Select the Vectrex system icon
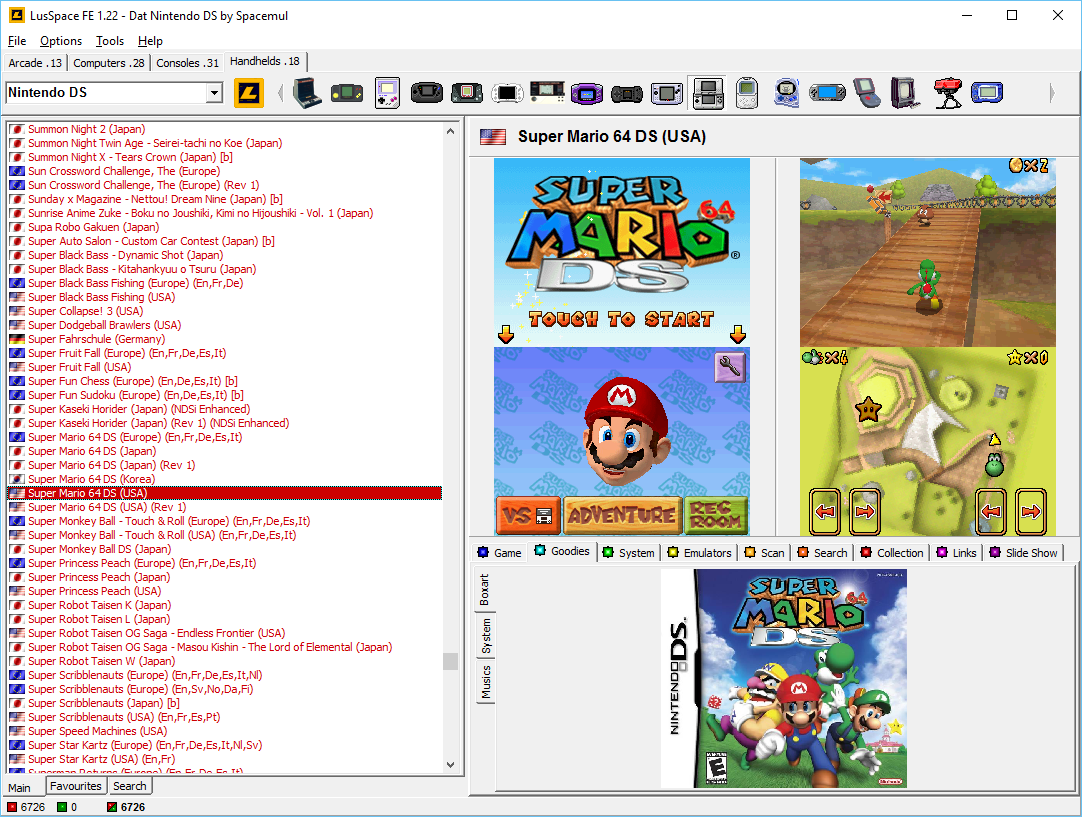This screenshot has width=1082, height=817. [x=905, y=92]
